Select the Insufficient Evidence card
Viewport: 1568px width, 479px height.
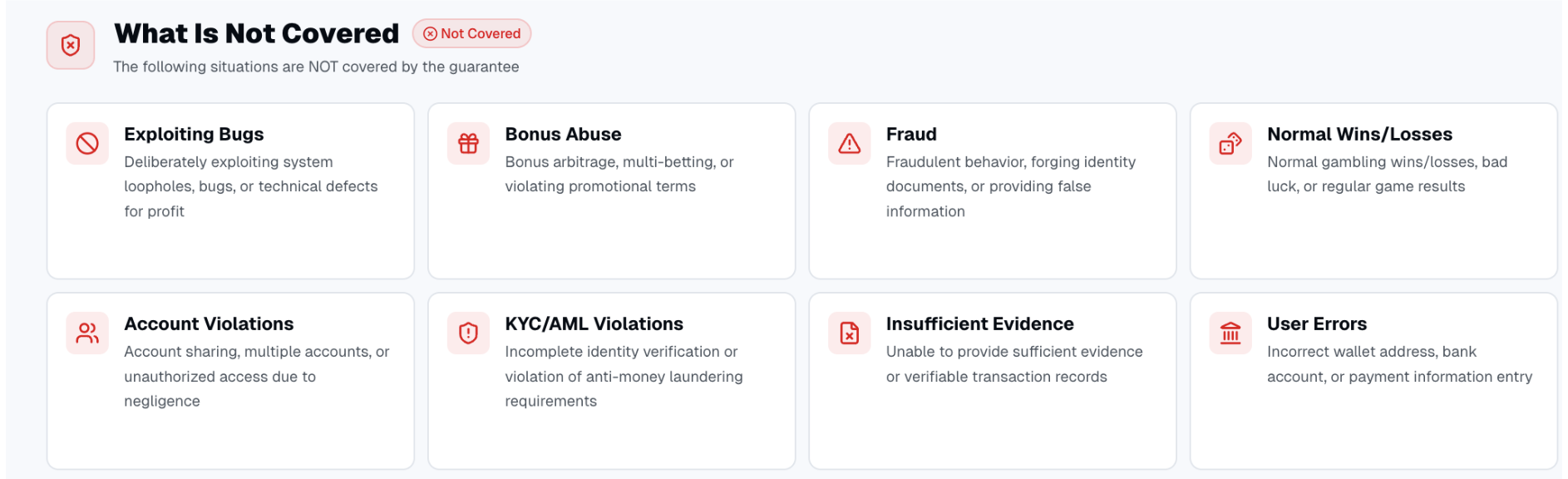(979, 323)
